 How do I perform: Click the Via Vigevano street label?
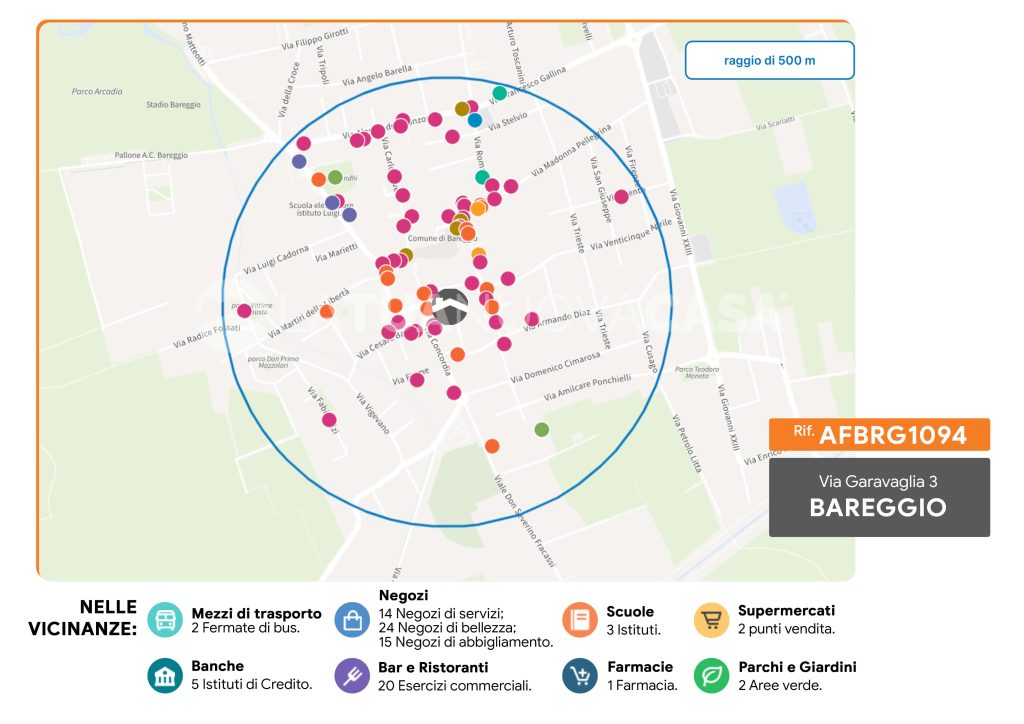point(373,413)
